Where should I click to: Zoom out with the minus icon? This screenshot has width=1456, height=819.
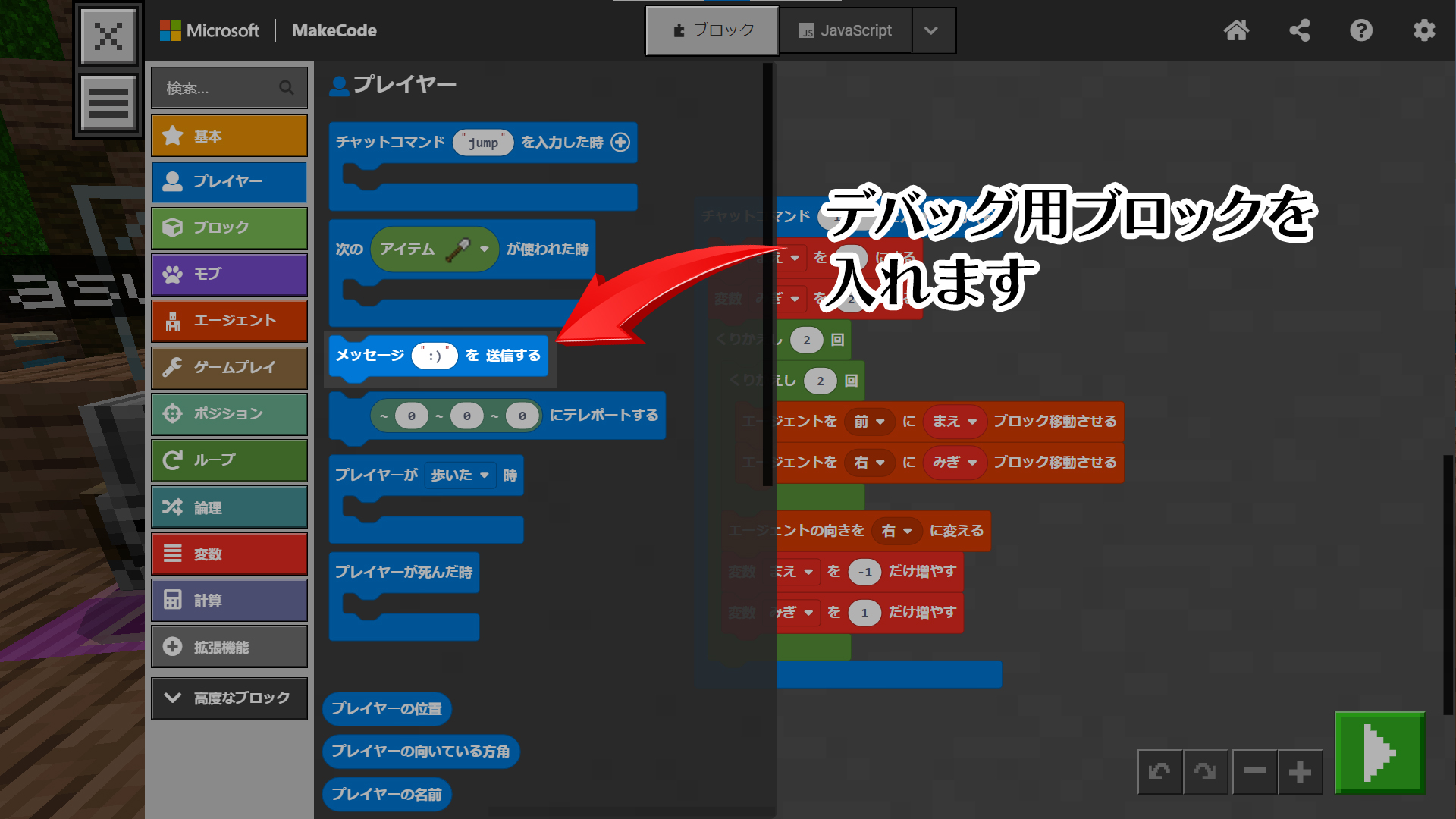click(x=1254, y=772)
